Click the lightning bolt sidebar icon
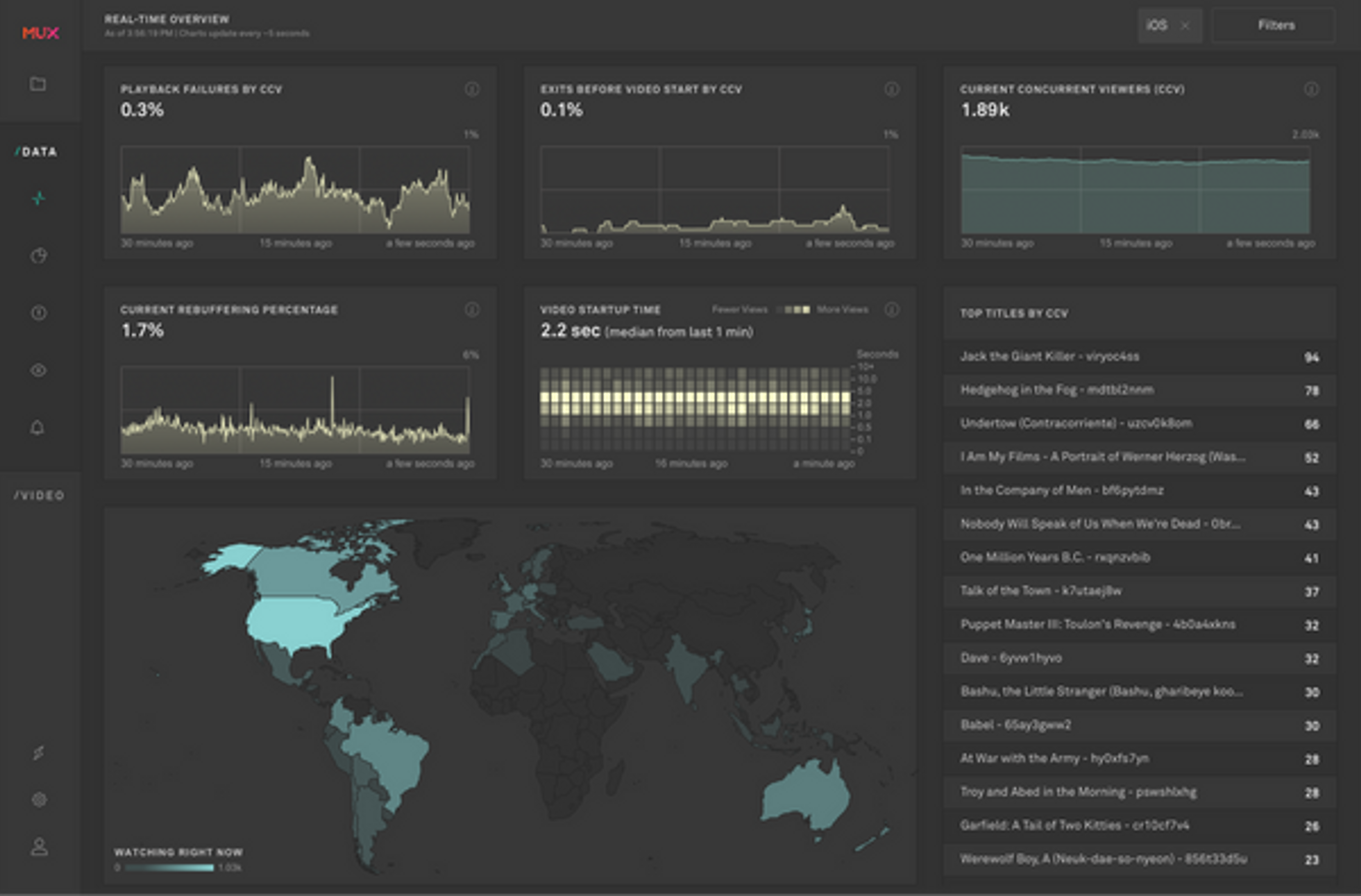Screen dimensions: 1361x896 [x=38, y=752]
